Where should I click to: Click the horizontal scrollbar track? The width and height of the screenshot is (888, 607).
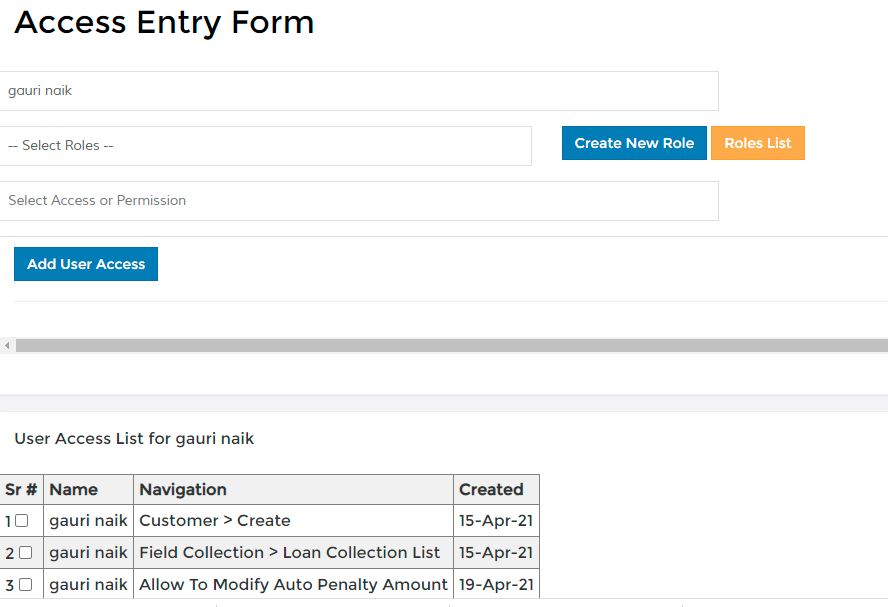coord(451,345)
